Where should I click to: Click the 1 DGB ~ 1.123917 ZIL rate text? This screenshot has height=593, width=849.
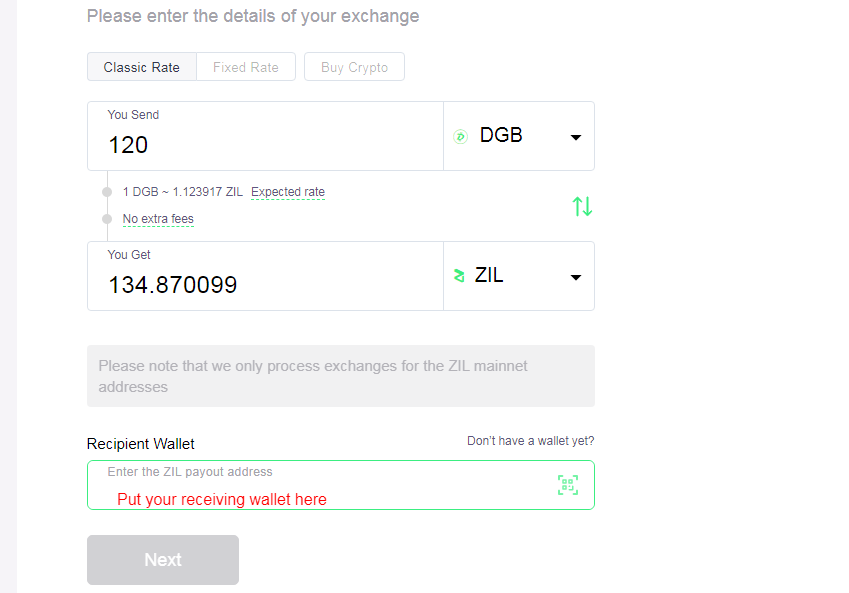point(183,192)
